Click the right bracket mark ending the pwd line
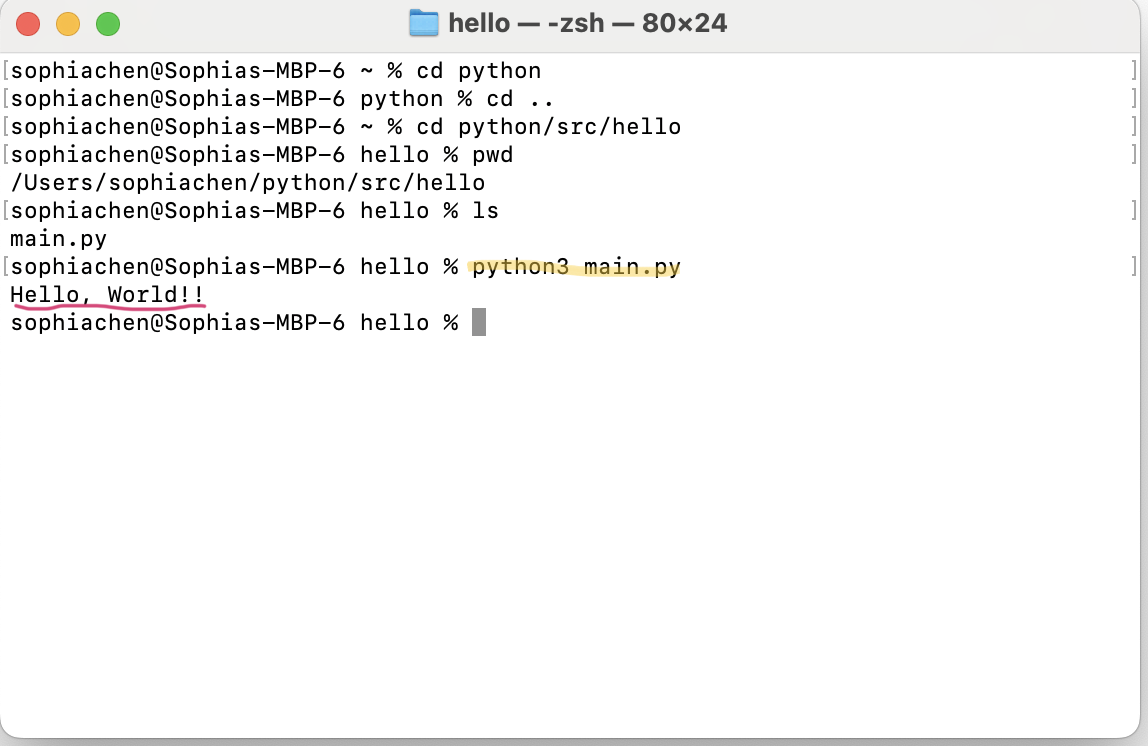The image size is (1148, 746). (1133, 155)
